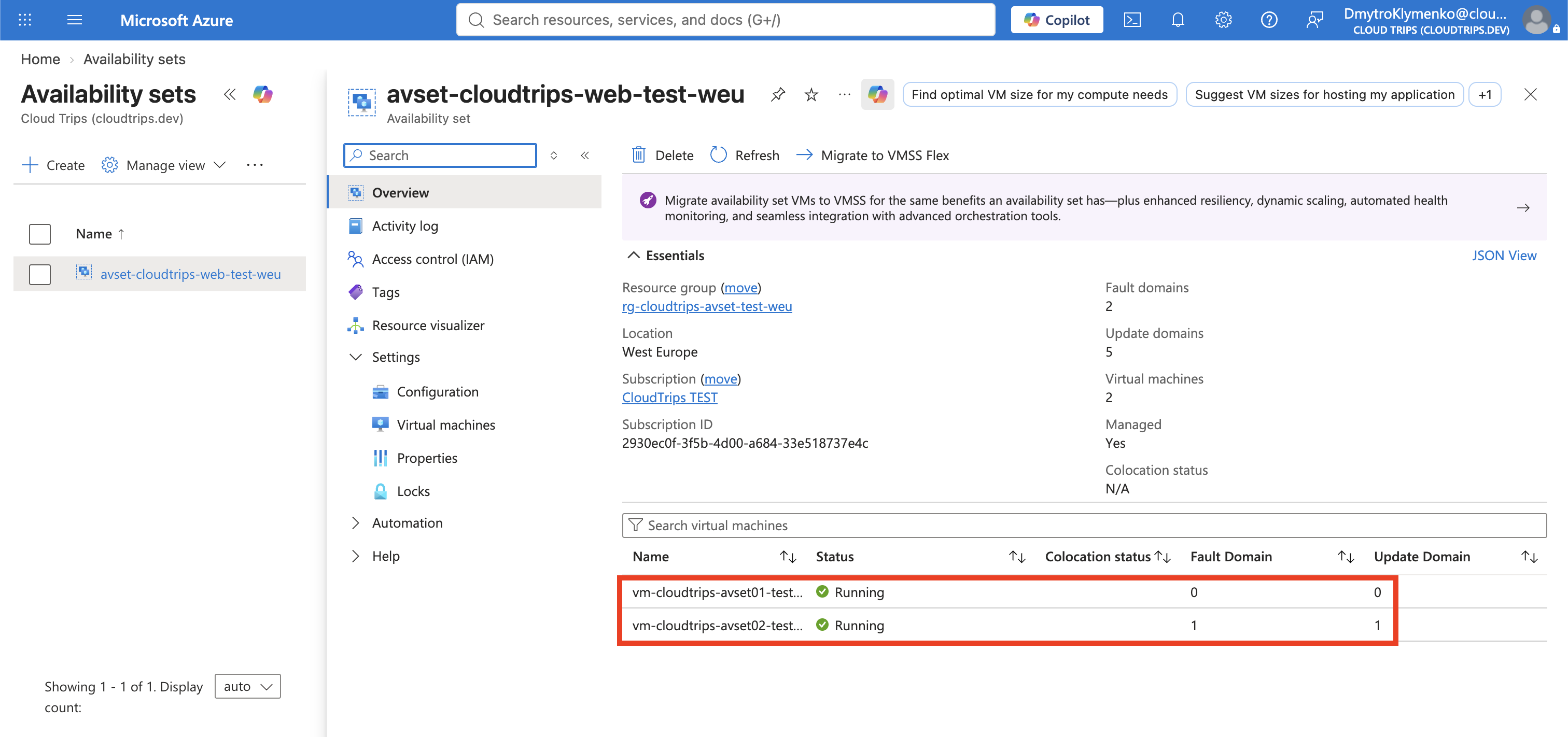Open CloudTrips TEST subscription link

[x=669, y=398]
